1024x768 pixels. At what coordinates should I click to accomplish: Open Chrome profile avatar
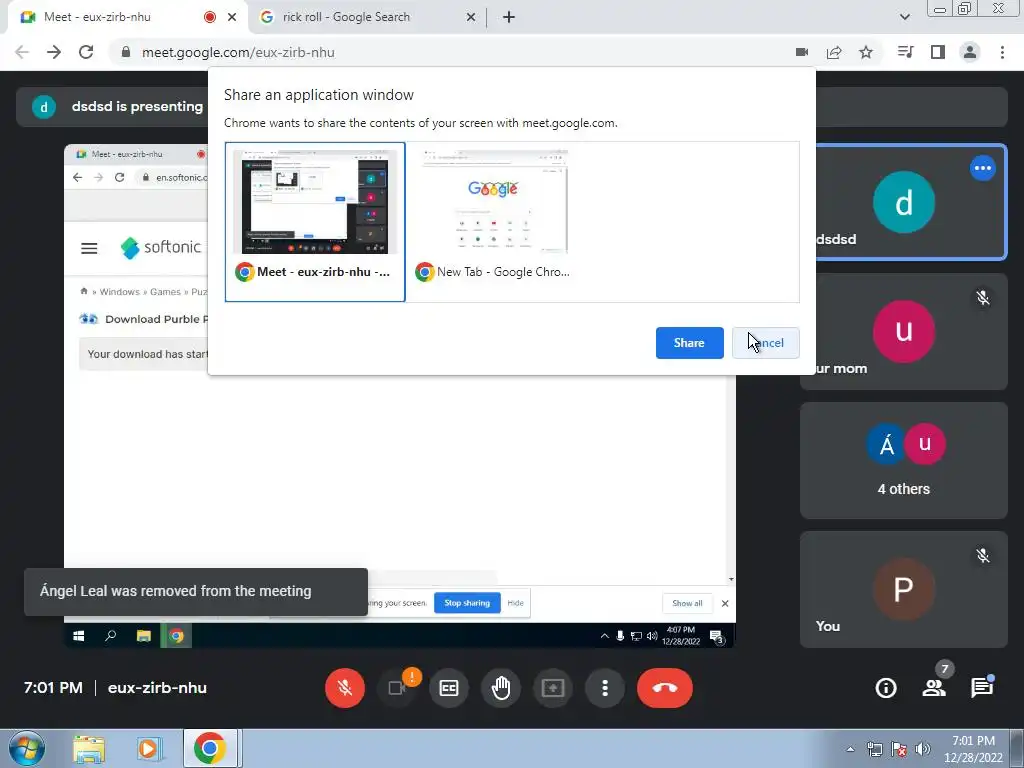970,52
